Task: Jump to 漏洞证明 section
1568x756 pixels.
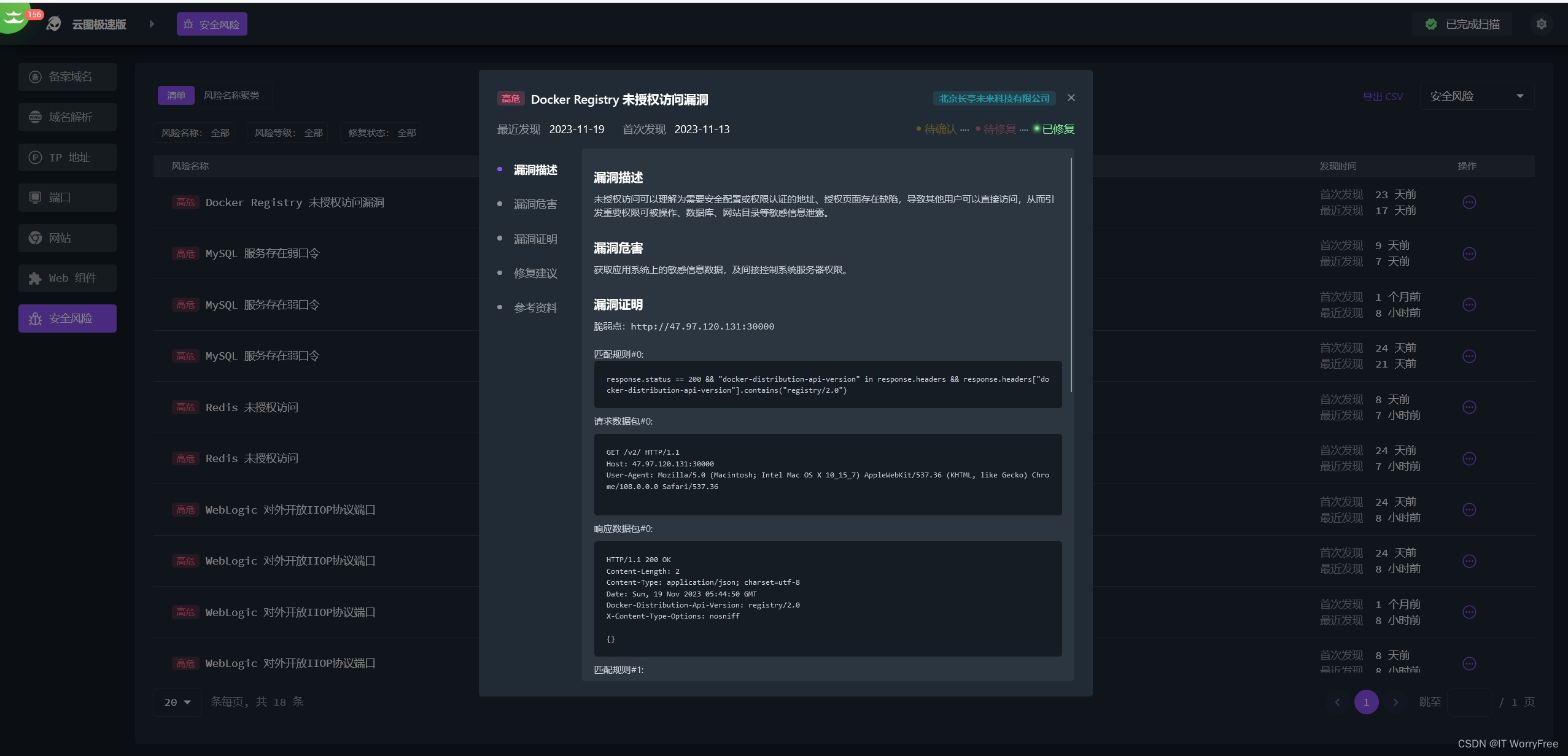Action: (535, 239)
